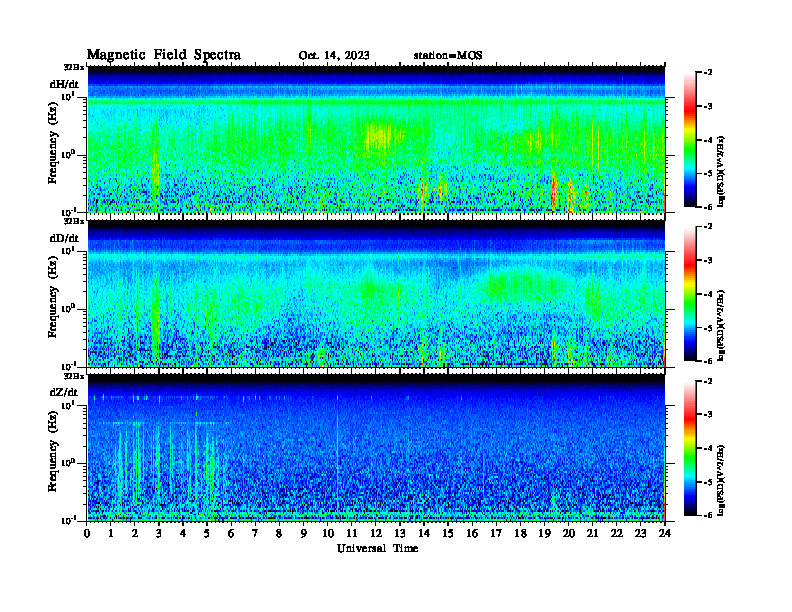This screenshot has height=612, width=792.
Task: Click the "Universal Time" axis title
Action: pos(377,548)
